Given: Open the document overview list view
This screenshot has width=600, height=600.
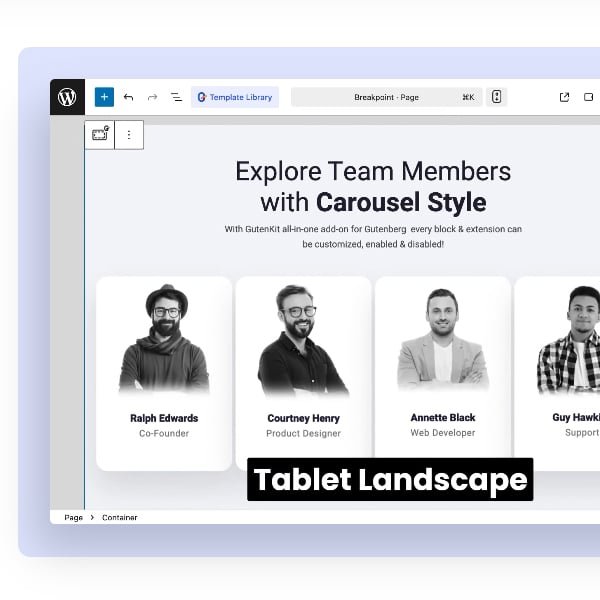Looking at the screenshot, I should click(176, 97).
